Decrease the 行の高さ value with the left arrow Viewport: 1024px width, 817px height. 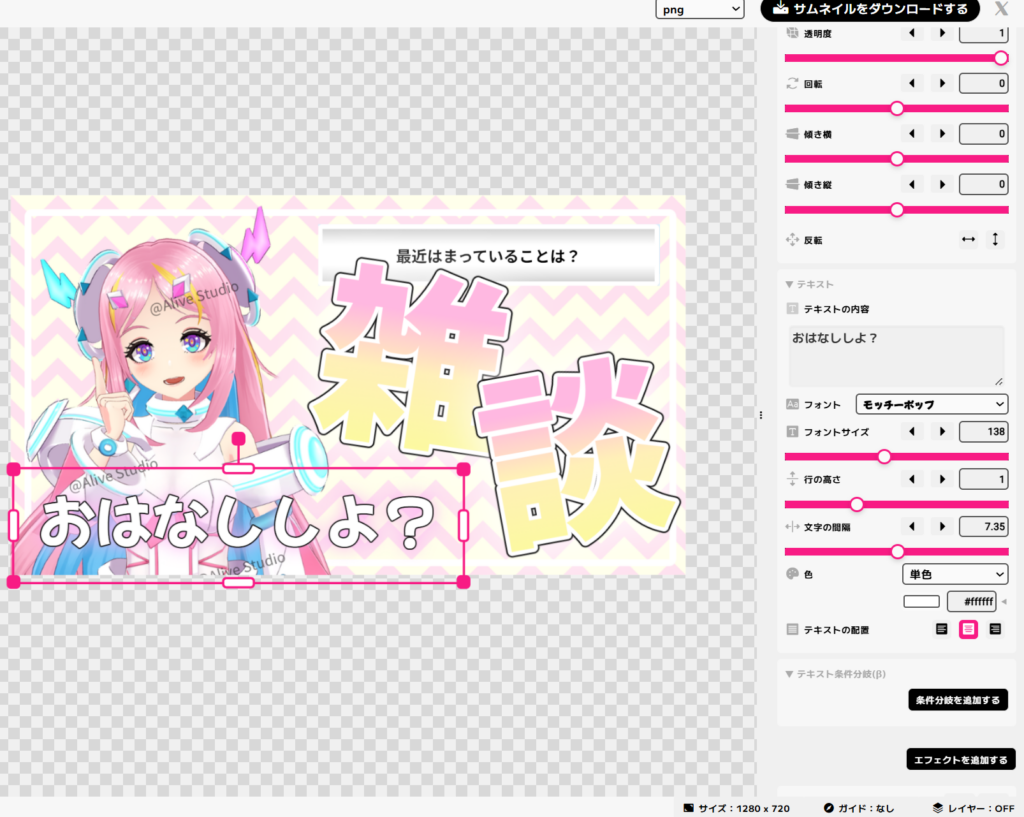[x=912, y=479]
